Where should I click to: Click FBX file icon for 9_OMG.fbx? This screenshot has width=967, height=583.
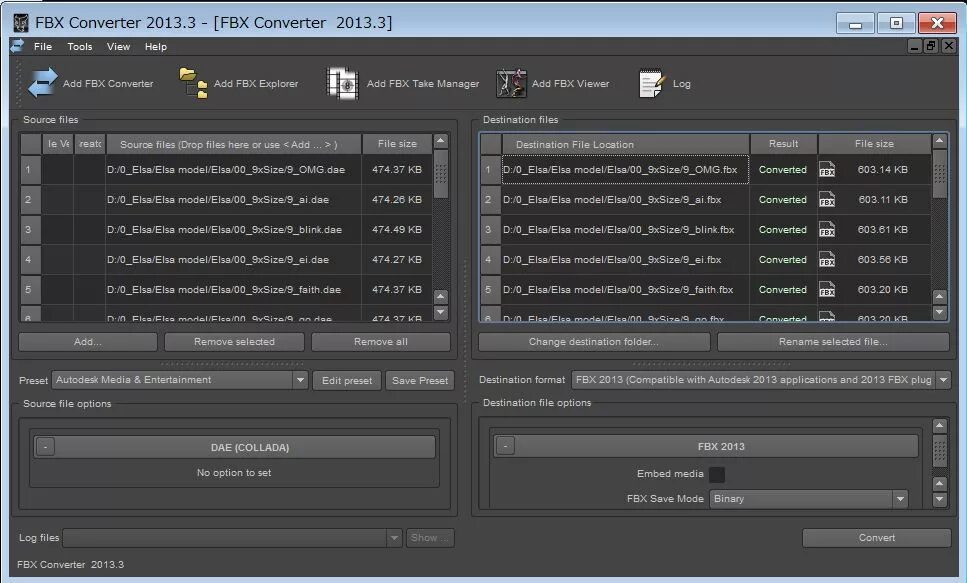(827, 170)
